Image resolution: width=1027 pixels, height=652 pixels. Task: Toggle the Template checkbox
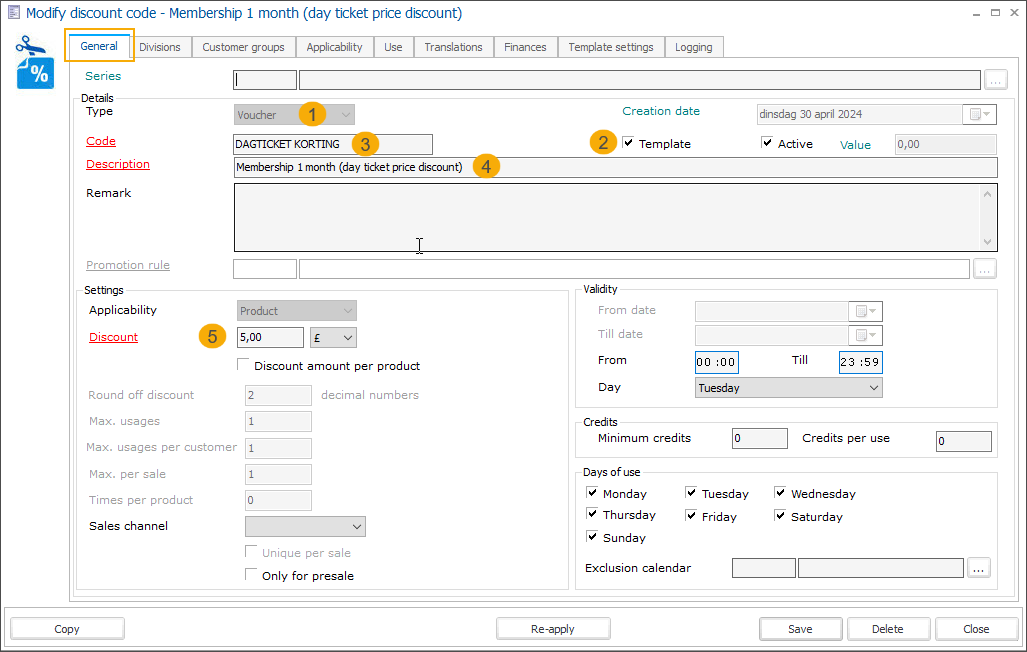point(628,143)
